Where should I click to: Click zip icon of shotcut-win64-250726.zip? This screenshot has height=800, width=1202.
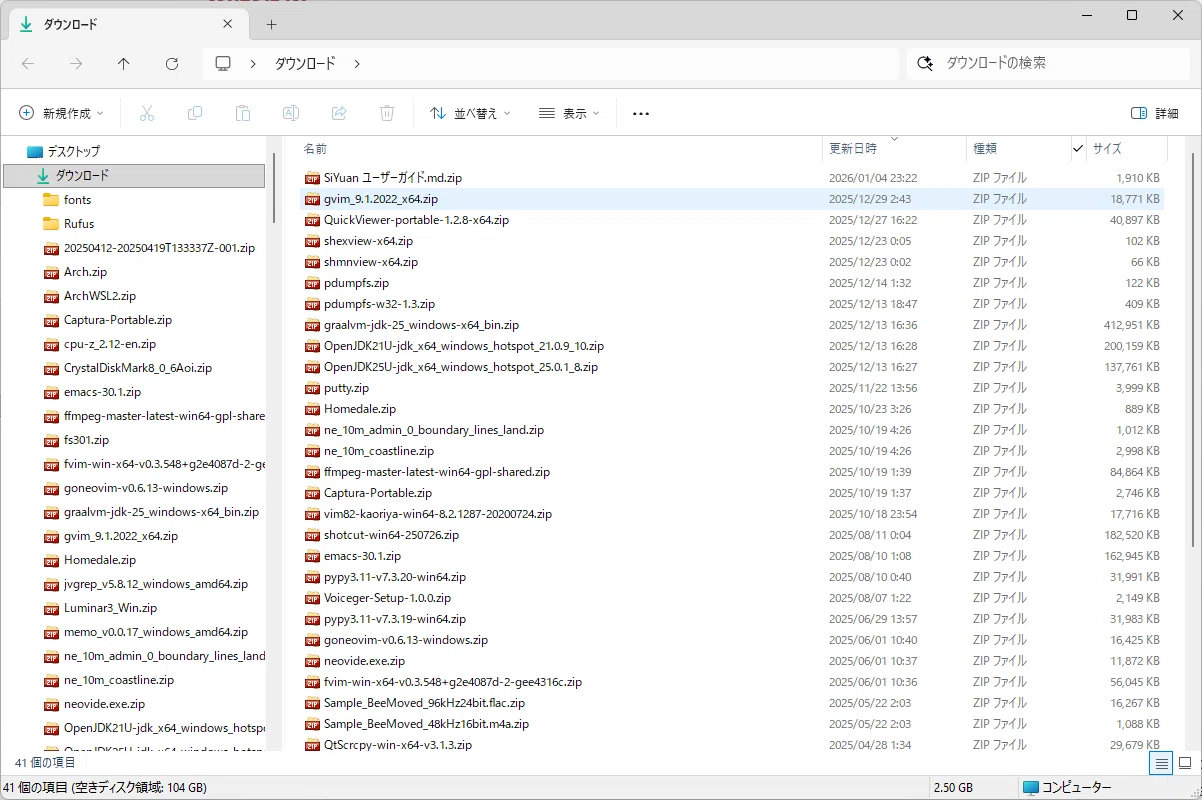coord(312,535)
